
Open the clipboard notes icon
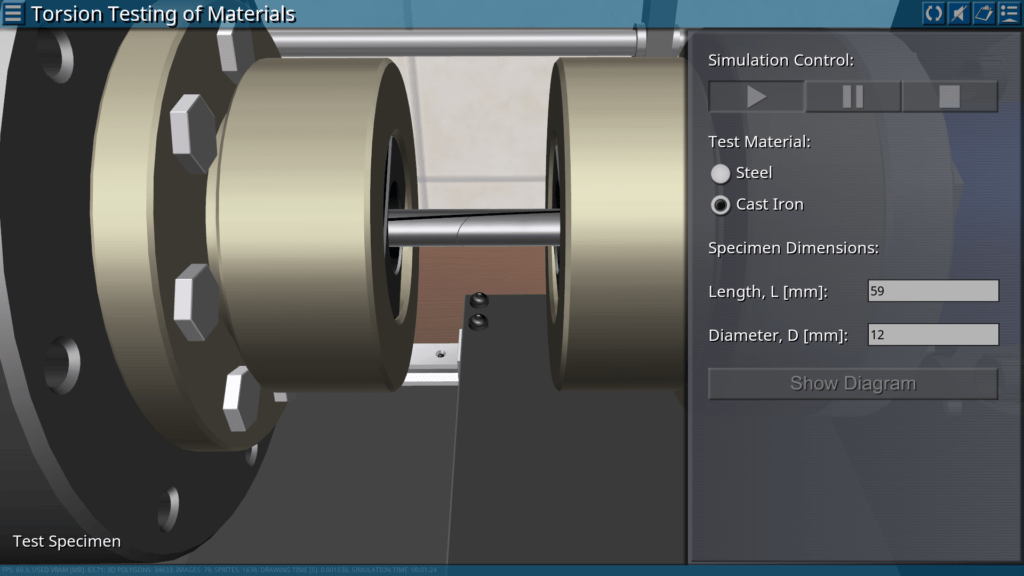(x=983, y=14)
